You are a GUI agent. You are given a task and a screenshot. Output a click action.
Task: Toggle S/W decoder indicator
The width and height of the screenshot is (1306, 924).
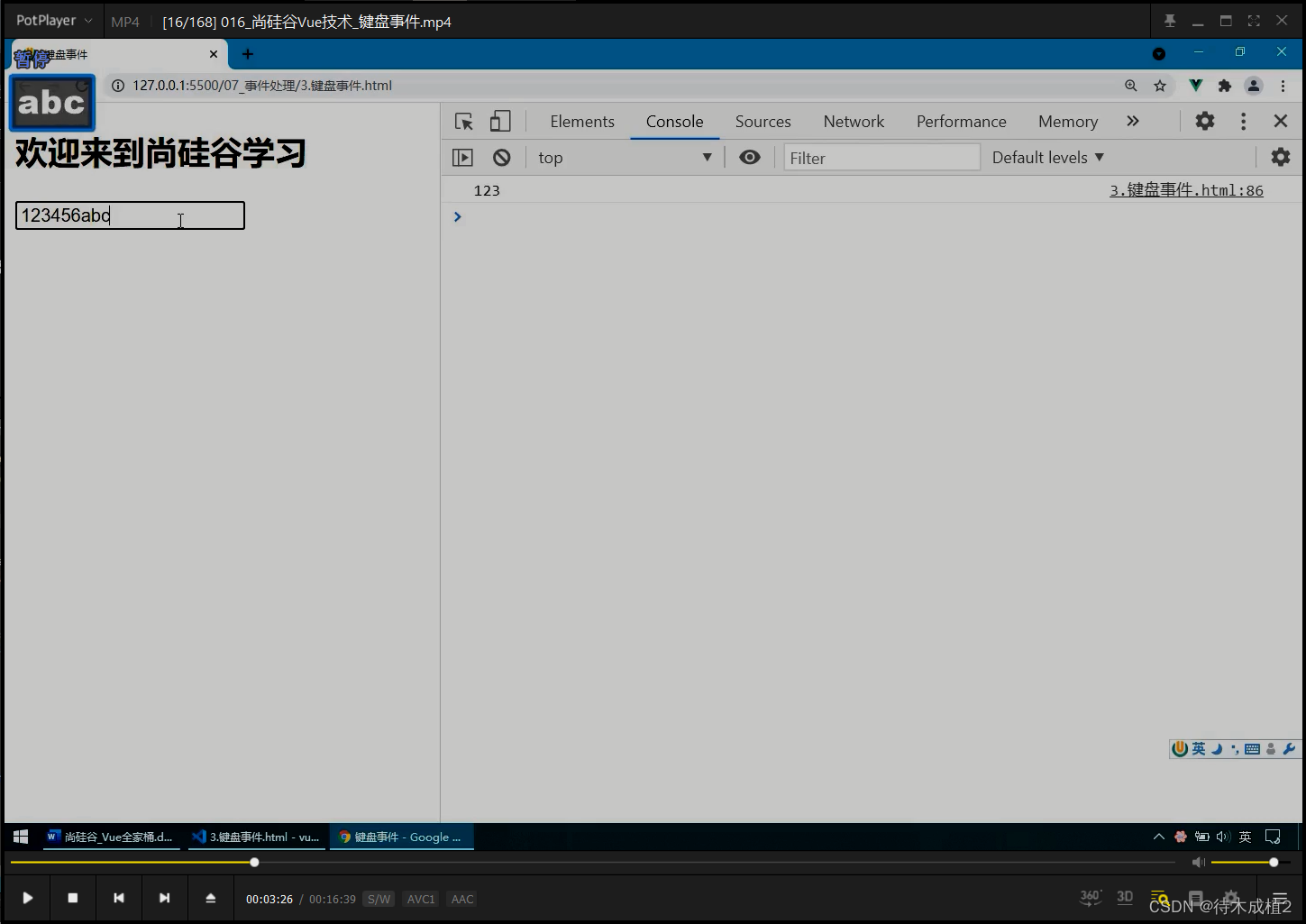[379, 899]
